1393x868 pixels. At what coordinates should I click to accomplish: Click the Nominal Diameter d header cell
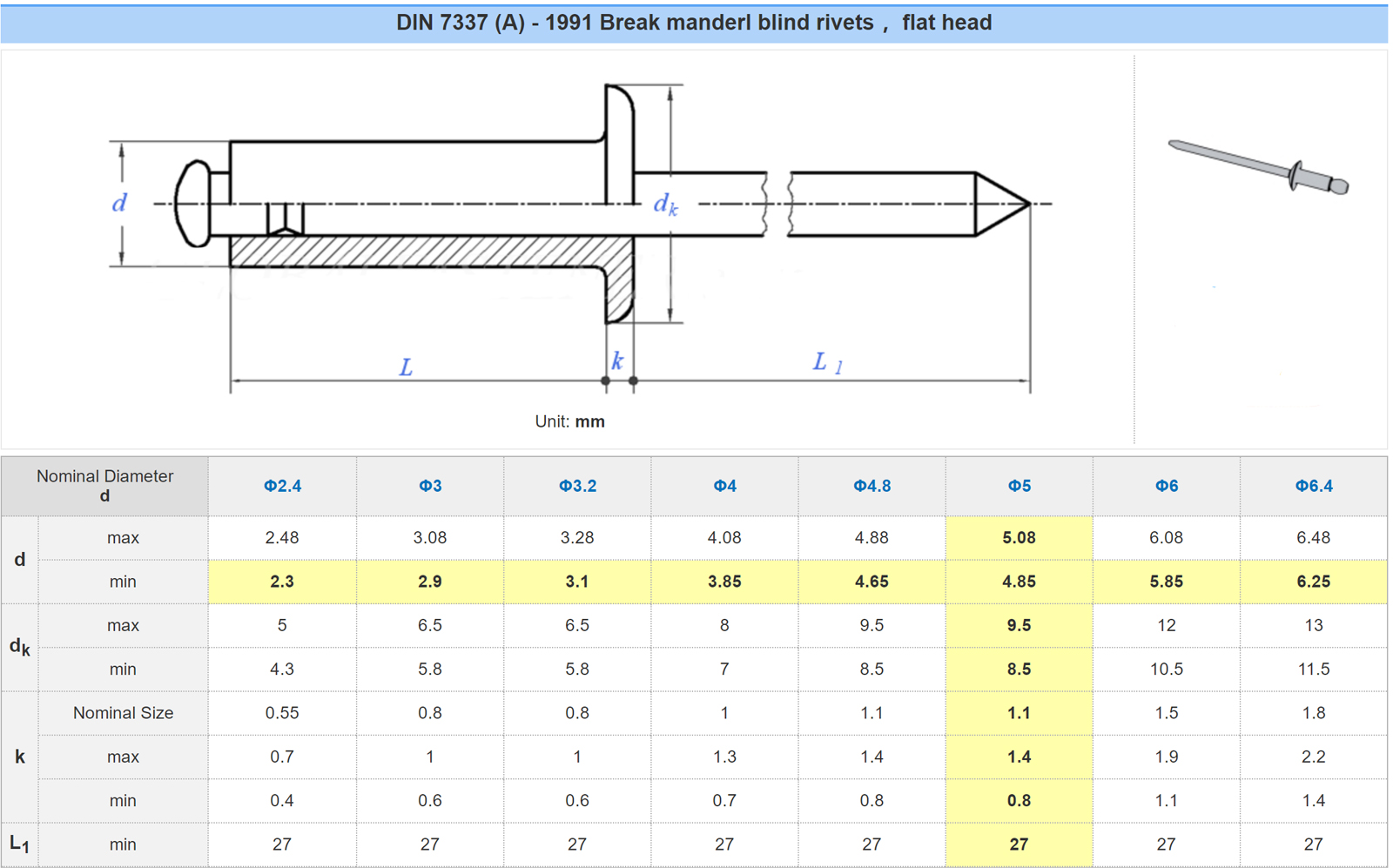(x=104, y=486)
